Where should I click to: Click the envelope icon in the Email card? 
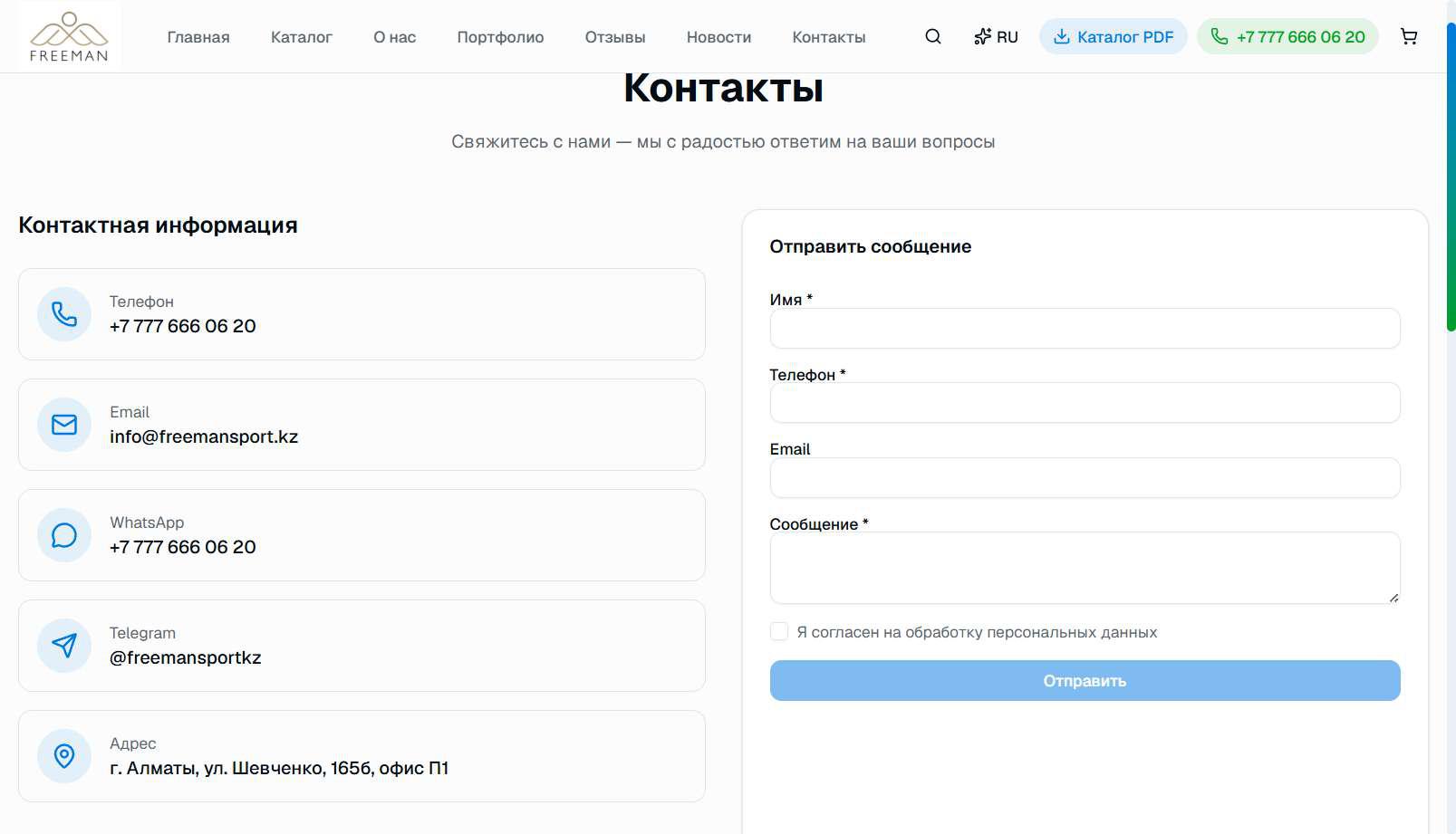64,425
